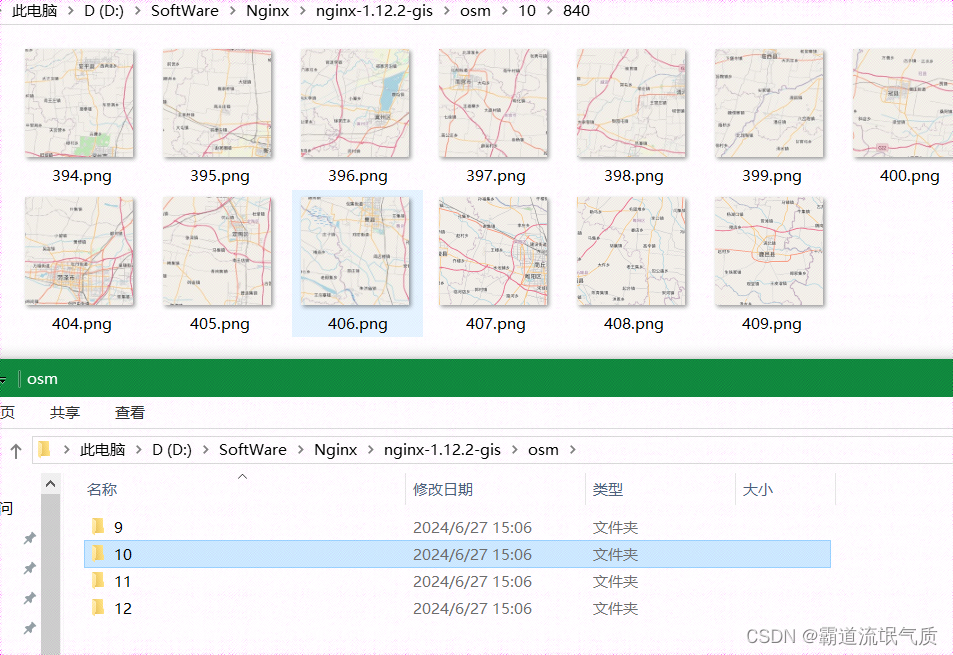Click the sidebar scrollbar up arrow
The height and width of the screenshot is (655, 953).
[50, 483]
